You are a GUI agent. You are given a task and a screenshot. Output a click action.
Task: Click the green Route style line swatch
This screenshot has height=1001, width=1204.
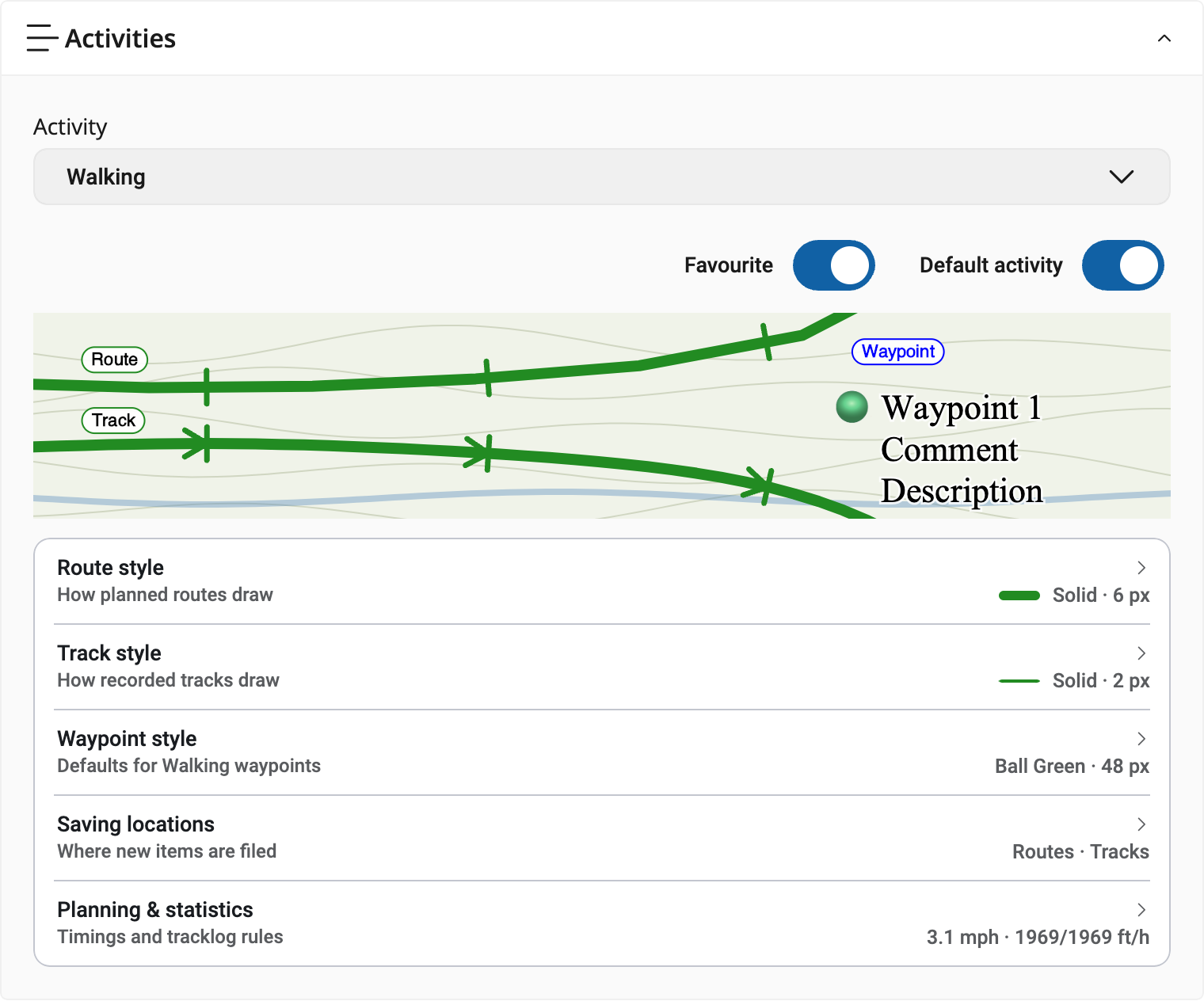[x=1019, y=596]
